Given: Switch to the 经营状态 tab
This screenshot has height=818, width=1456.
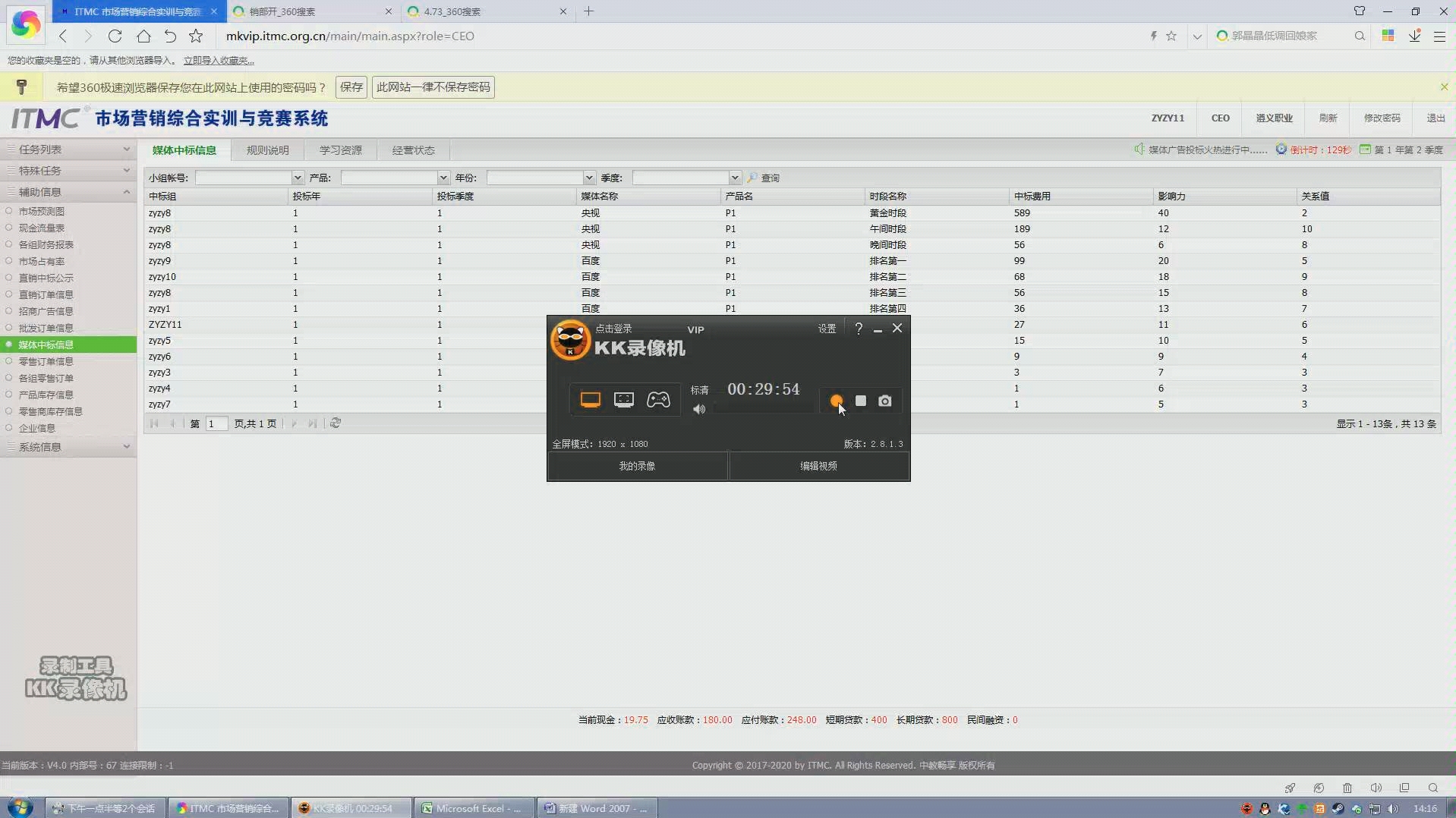Looking at the screenshot, I should (x=413, y=150).
